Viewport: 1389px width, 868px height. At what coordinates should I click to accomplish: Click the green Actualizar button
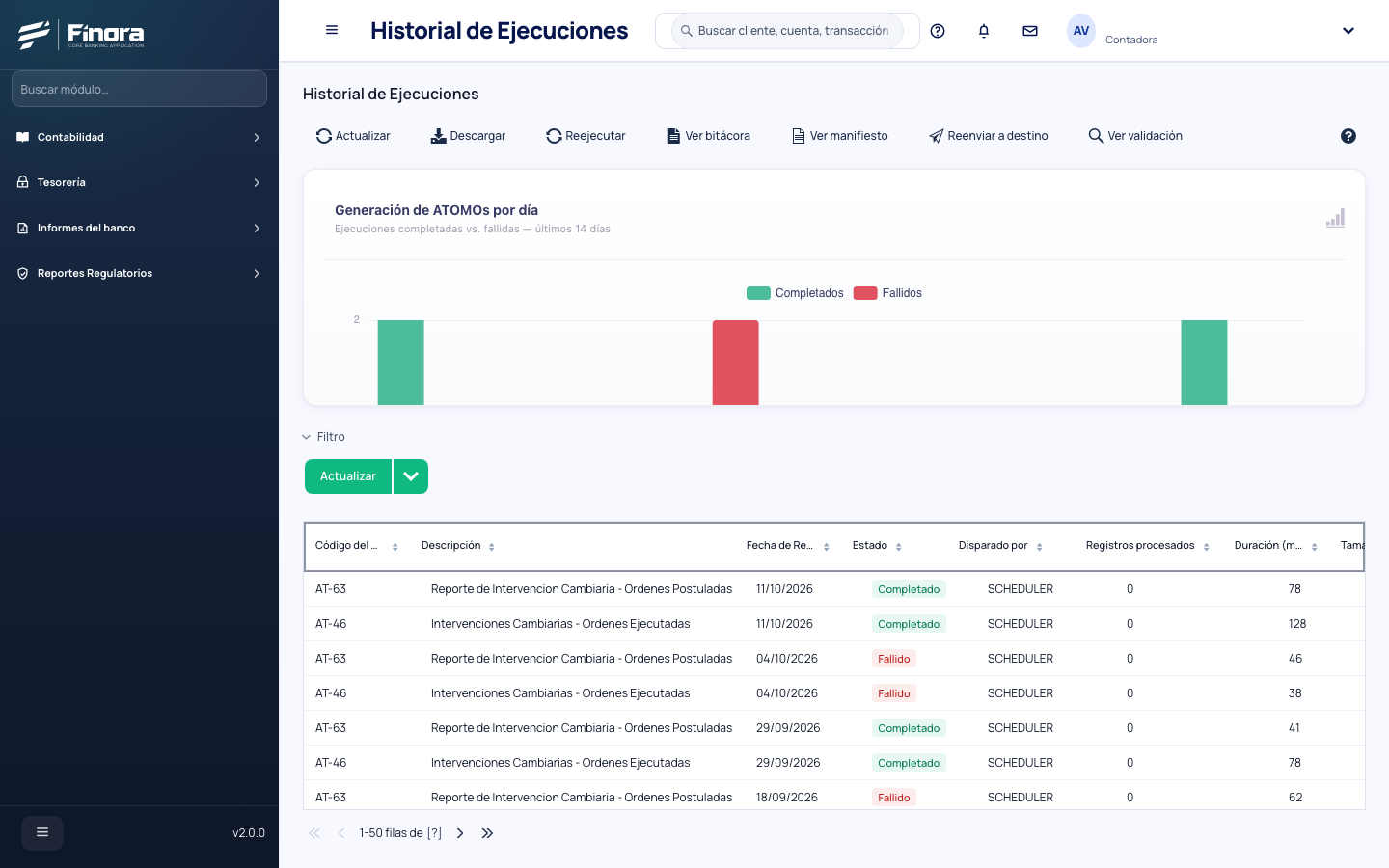point(348,476)
